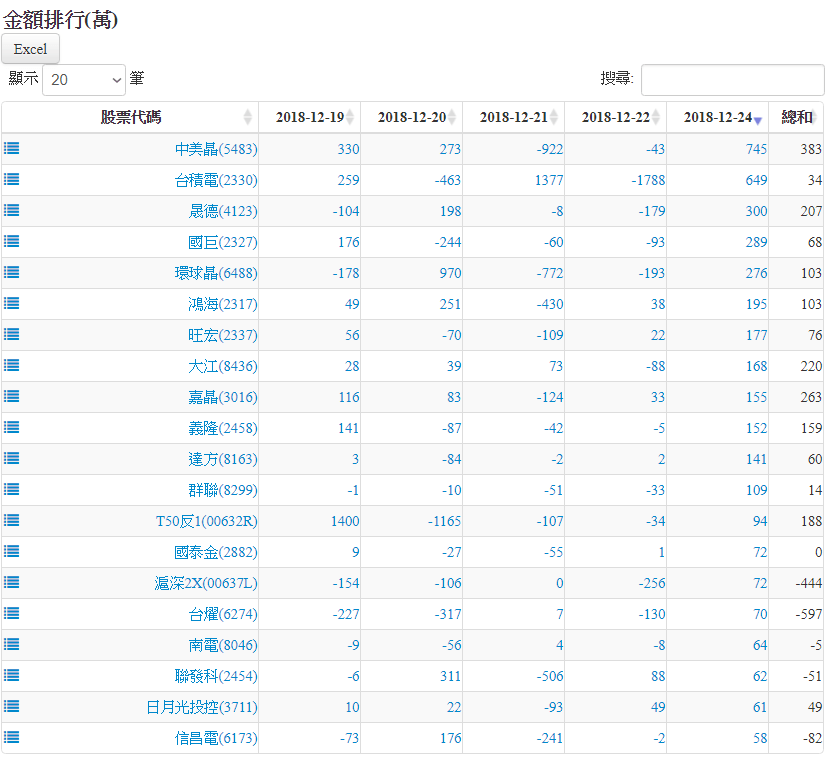Viewport: 829px width, 759px height.
Task: Open the list icon next to 鴻海(2317)
Action: coord(12,303)
